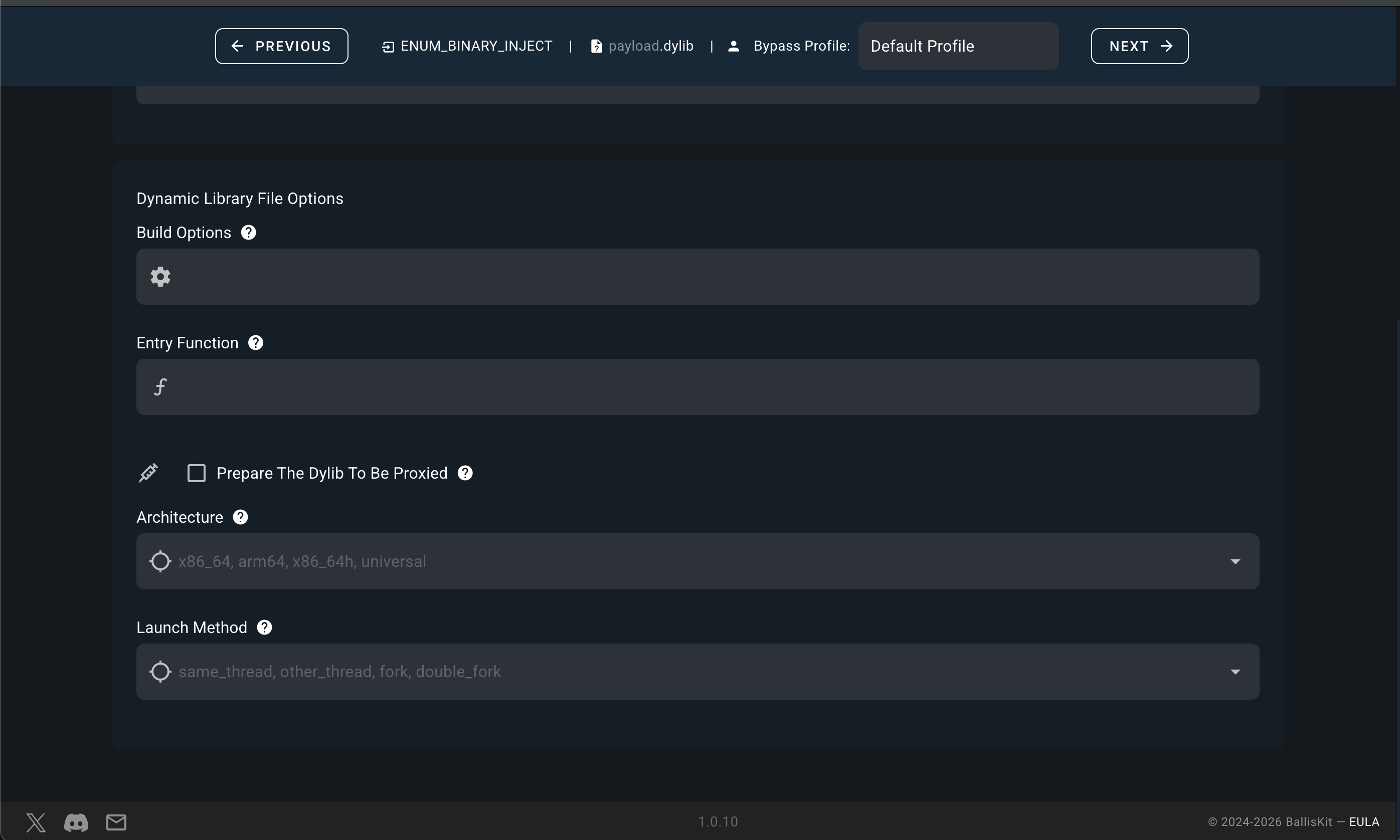Open the Bypass Profile Default Profile selector

[958, 47]
